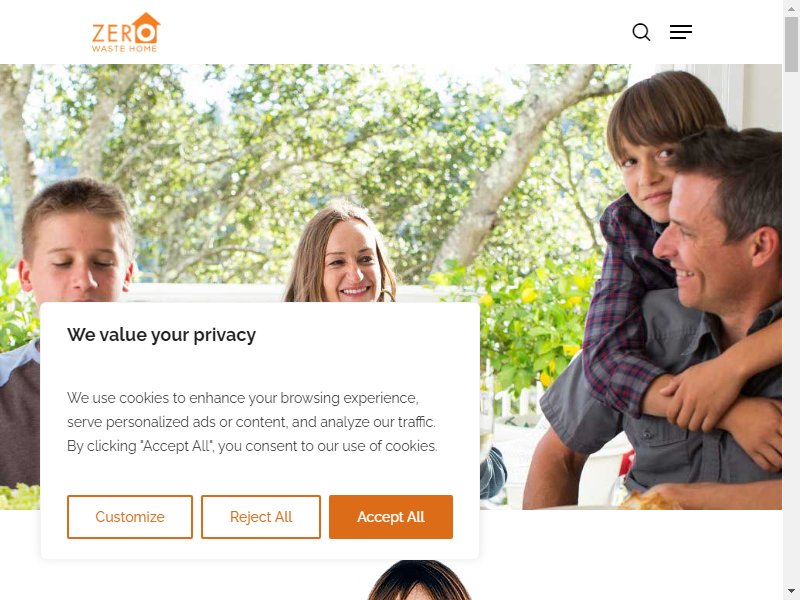The height and width of the screenshot is (600, 800).
Task: Click the boy with closed eyes on the left
Action: 77,242
